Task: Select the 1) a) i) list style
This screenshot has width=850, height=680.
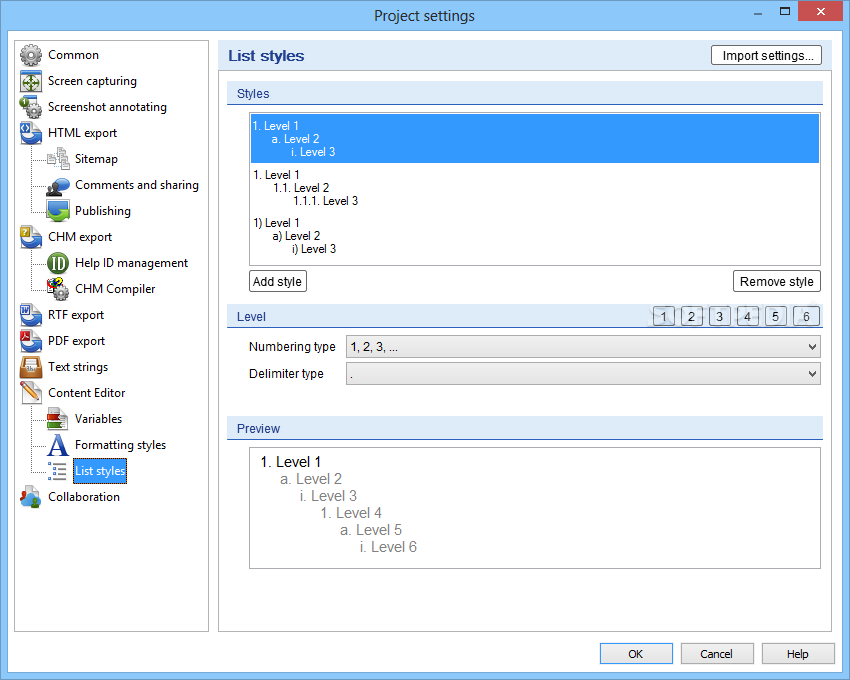Action: click(535, 236)
